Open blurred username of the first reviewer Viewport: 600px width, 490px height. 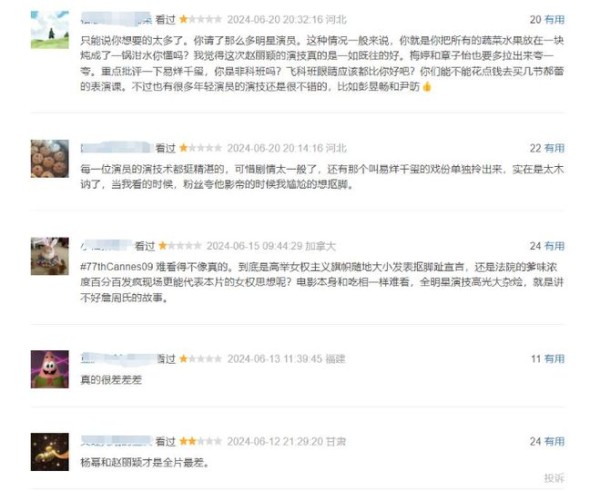(x=116, y=19)
